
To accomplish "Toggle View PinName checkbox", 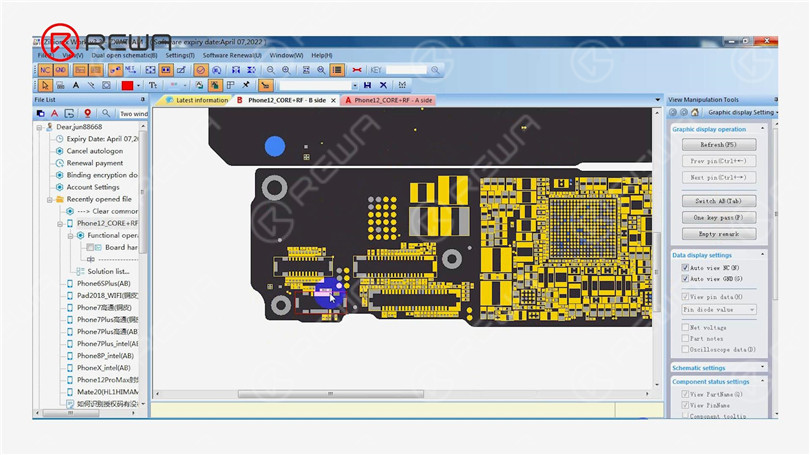I will click(685, 405).
